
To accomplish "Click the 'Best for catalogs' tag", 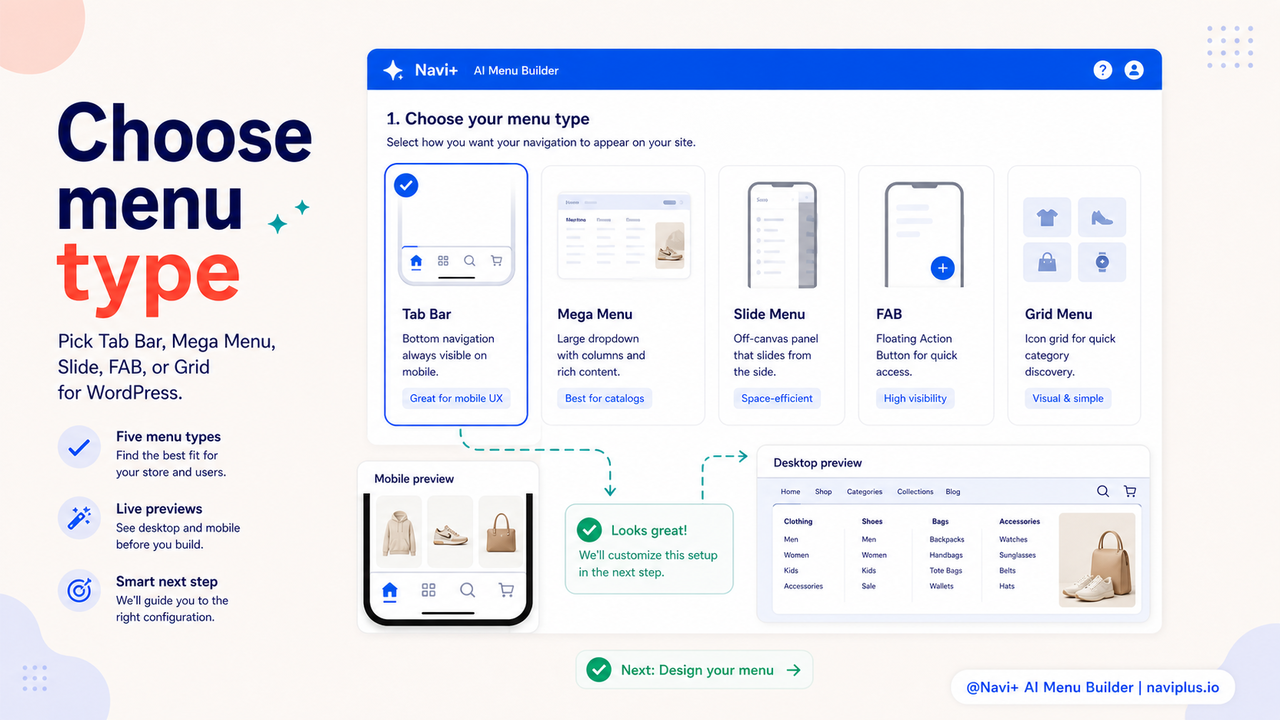I will point(604,398).
